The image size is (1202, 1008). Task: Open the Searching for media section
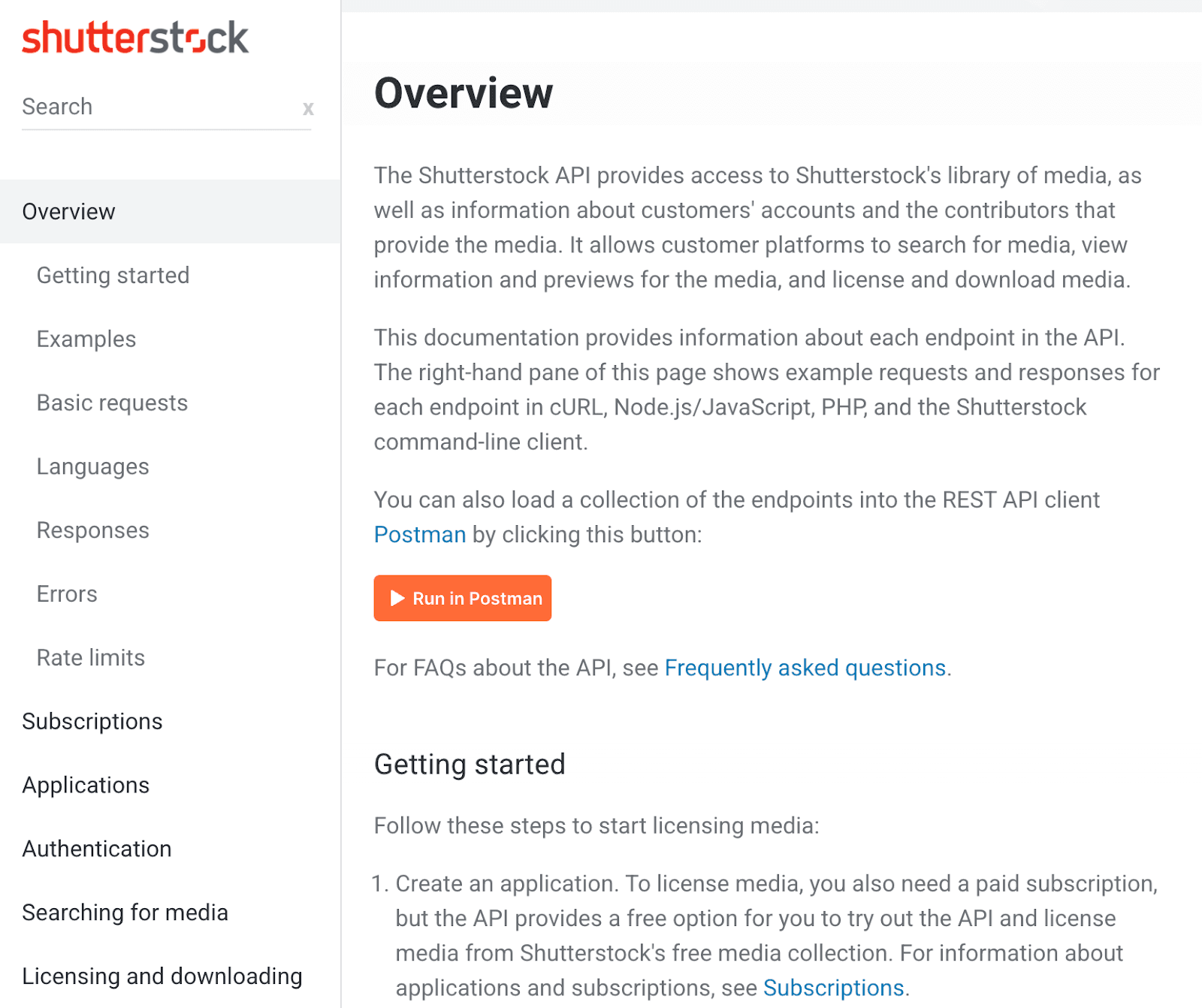click(x=125, y=912)
